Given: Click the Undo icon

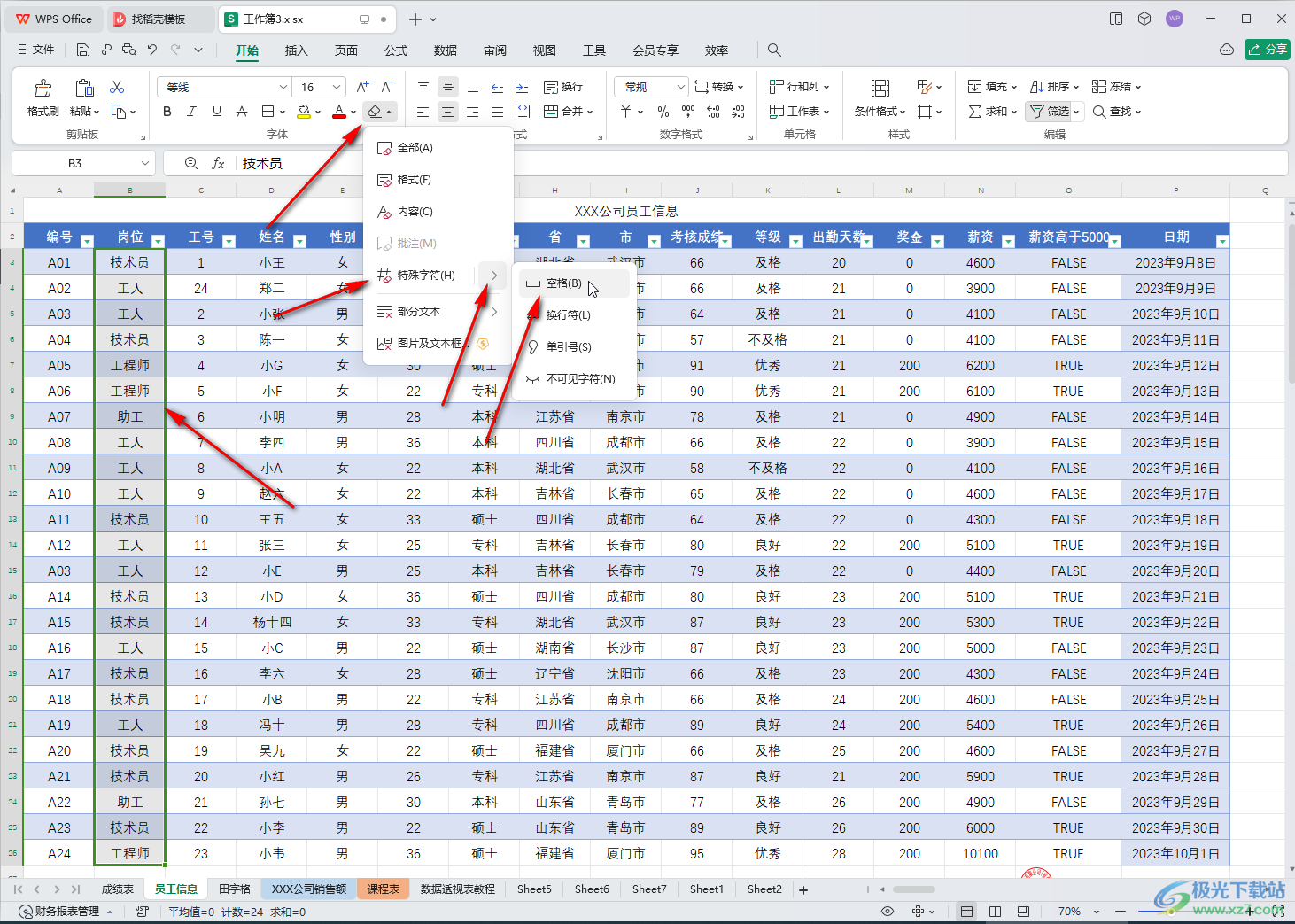Looking at the screenshot, I should tap(152, 50).
